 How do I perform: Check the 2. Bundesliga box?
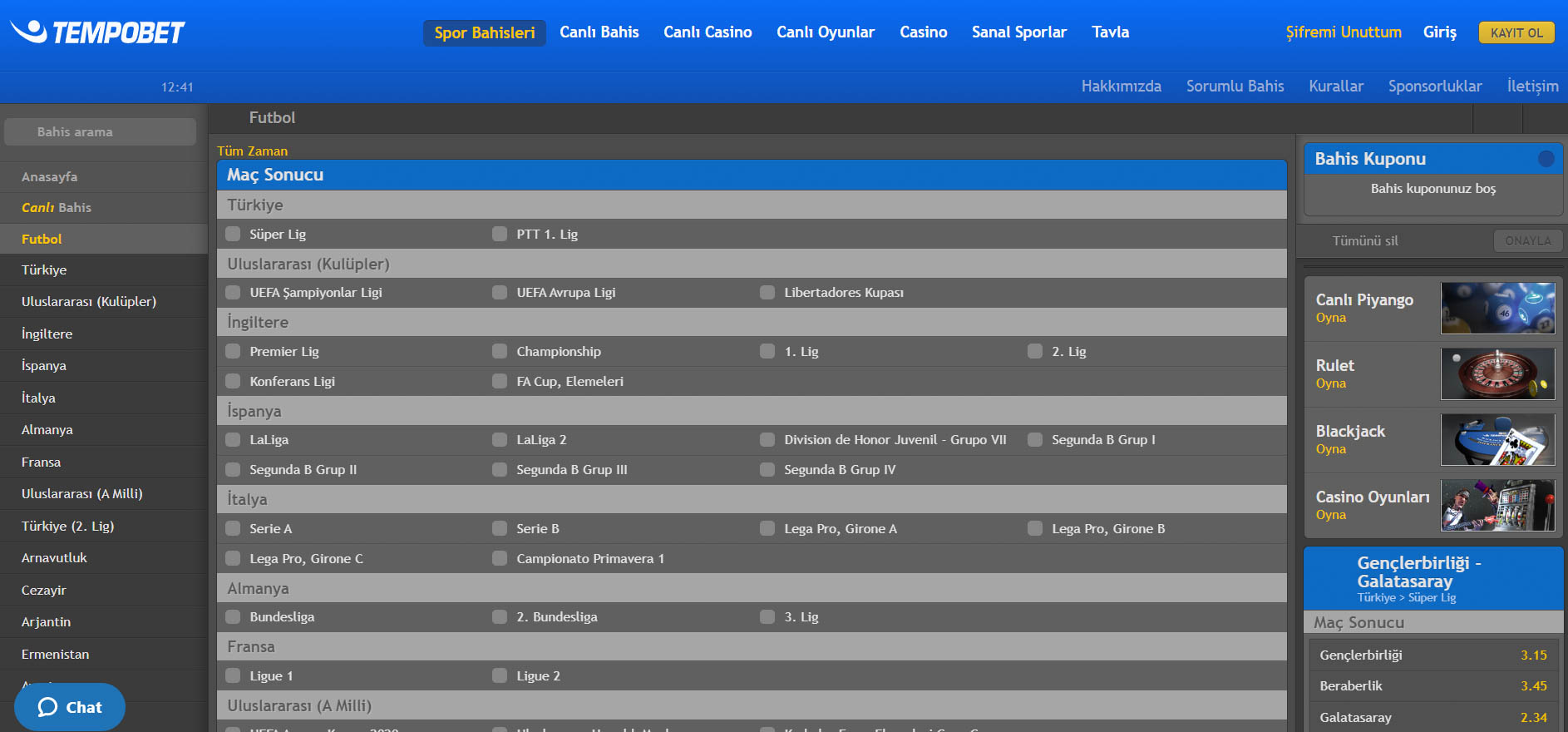tap(500, 616)
